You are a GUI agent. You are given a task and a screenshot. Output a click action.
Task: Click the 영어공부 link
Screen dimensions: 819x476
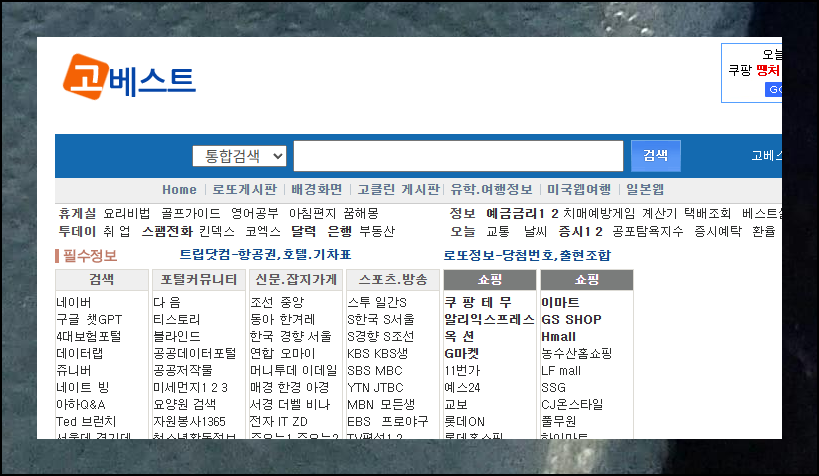[255, 213]
